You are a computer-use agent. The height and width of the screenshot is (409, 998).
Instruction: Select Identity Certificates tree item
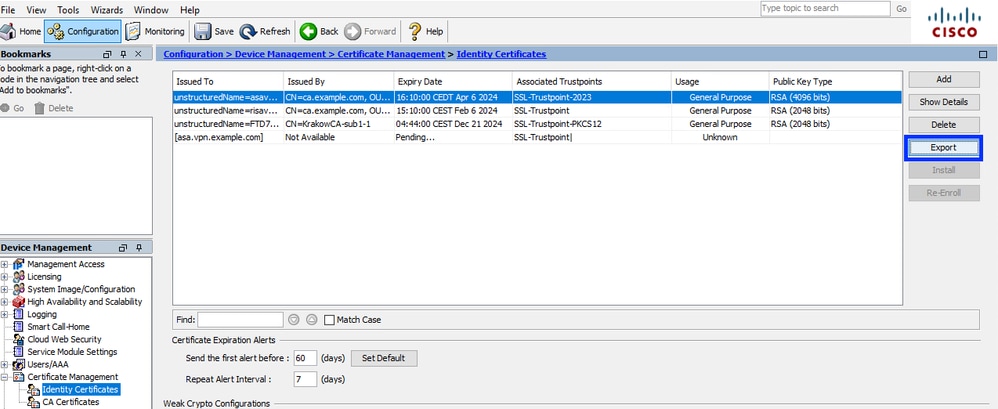80,389
